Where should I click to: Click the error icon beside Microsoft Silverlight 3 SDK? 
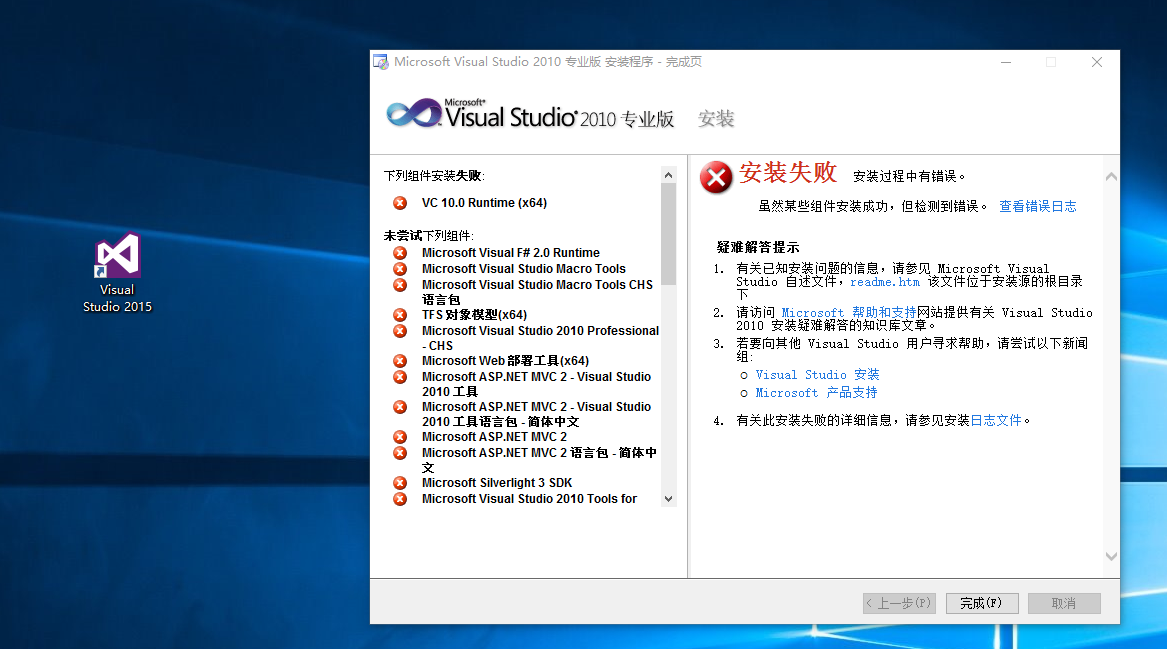400,483
